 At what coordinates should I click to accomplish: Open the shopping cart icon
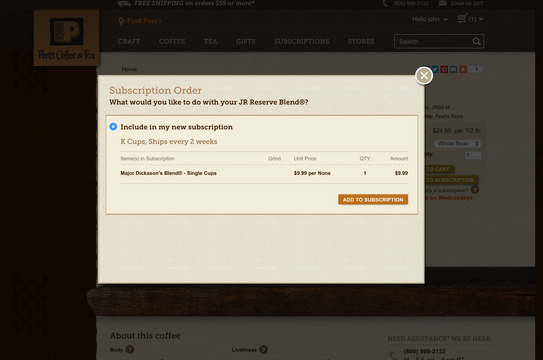(x=462, y=18)
